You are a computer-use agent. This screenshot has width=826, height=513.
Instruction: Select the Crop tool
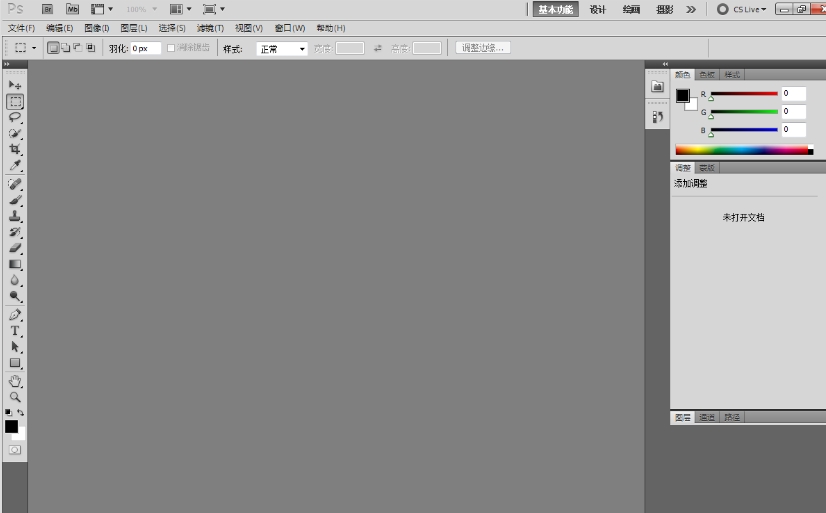15,150
